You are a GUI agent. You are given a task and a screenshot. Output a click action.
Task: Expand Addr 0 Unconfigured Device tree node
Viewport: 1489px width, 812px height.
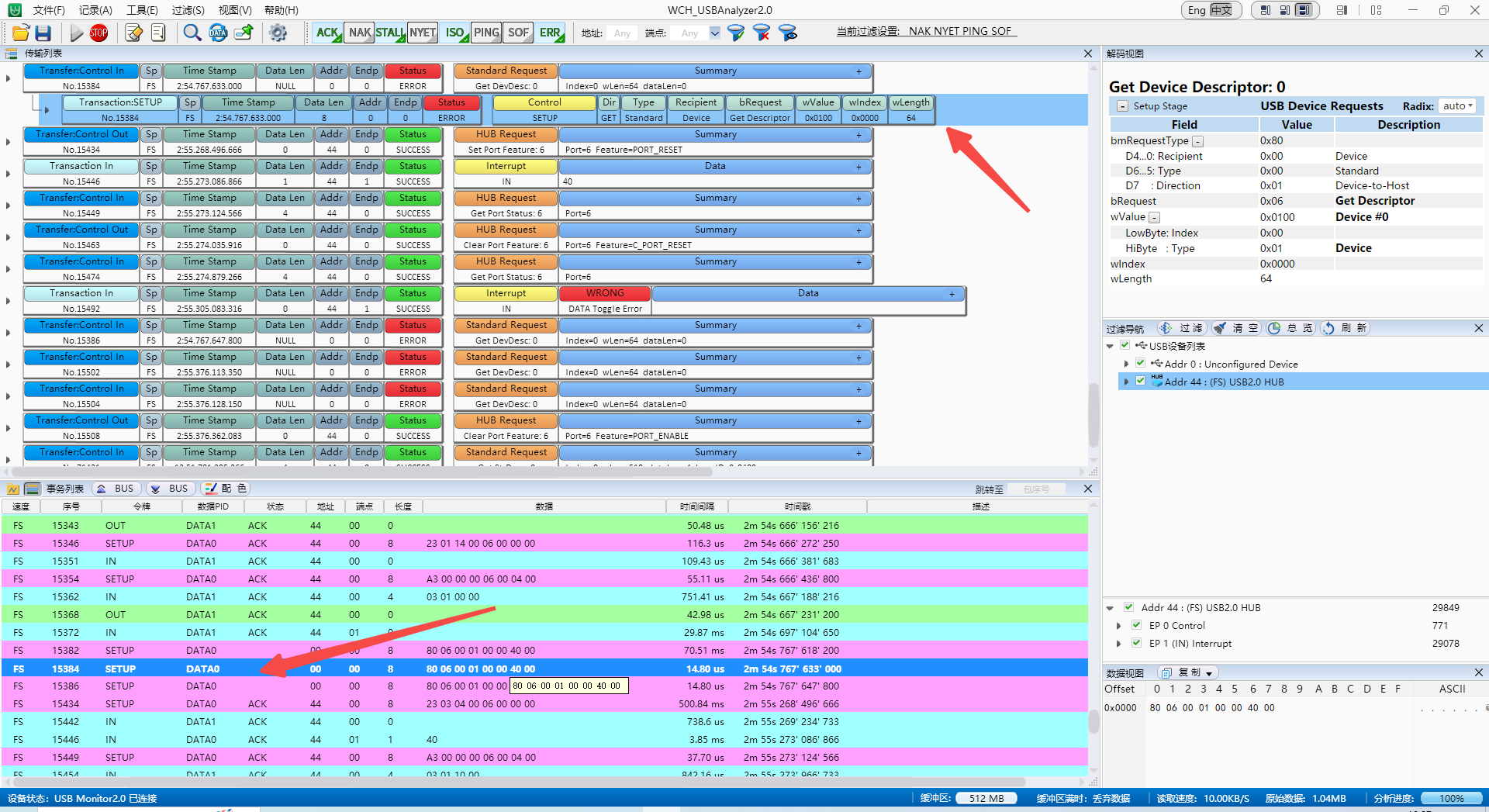tap(1126, 364)
